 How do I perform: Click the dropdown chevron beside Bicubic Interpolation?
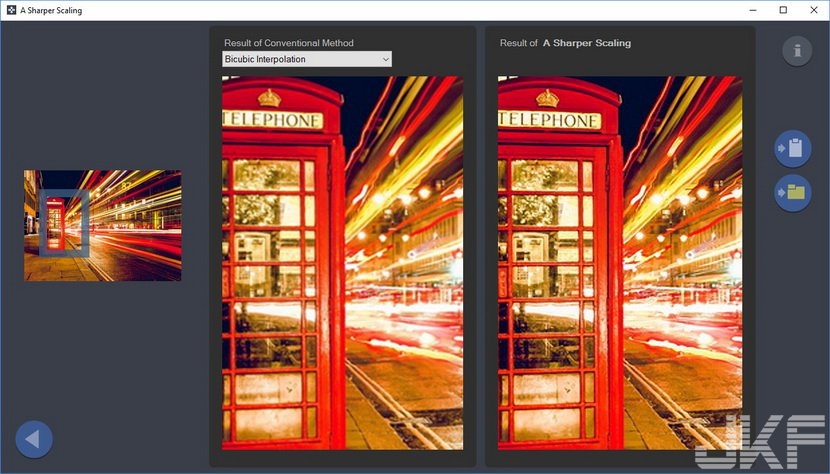point(385,59)
